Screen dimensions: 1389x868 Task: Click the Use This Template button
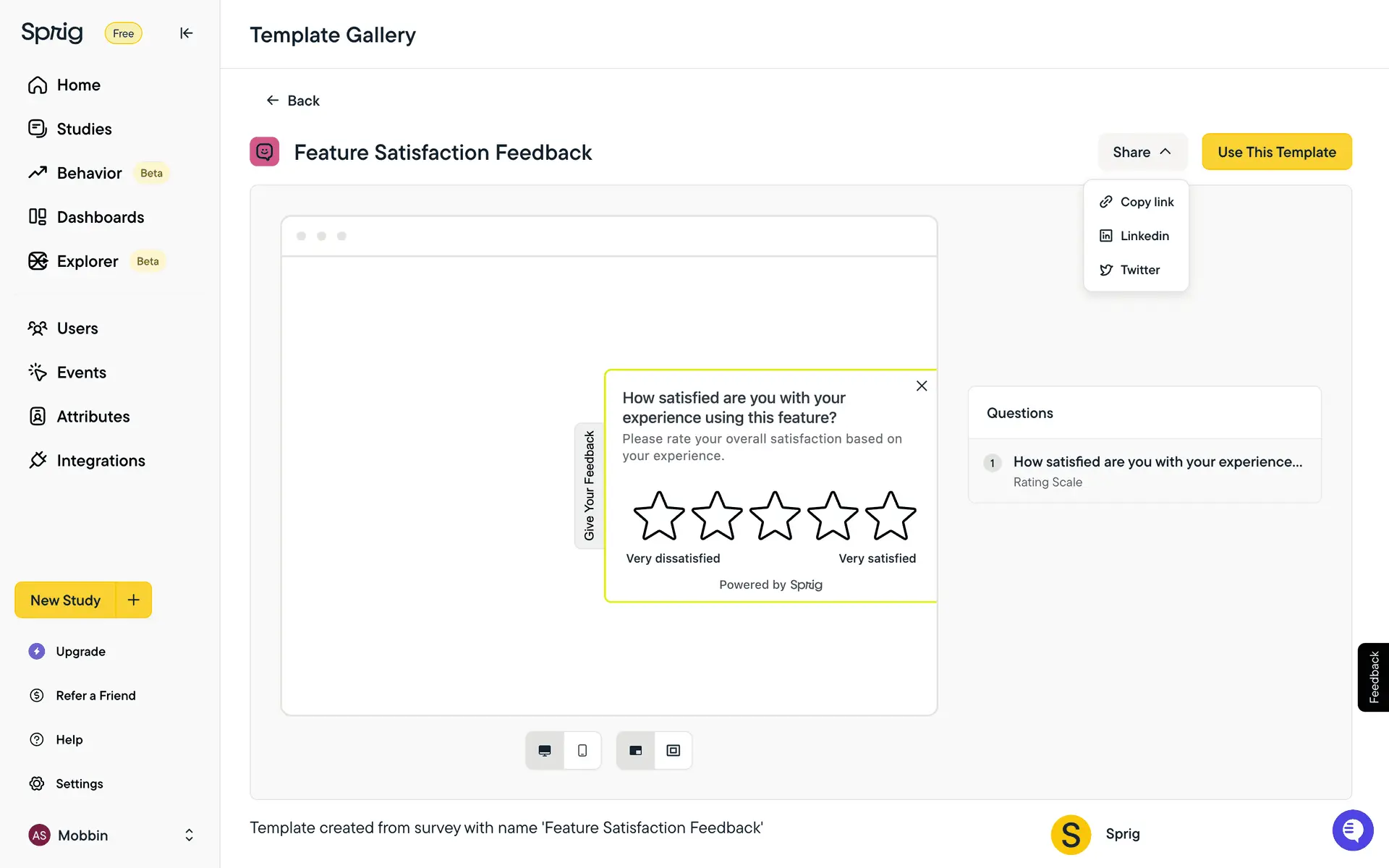(1276, 152)
